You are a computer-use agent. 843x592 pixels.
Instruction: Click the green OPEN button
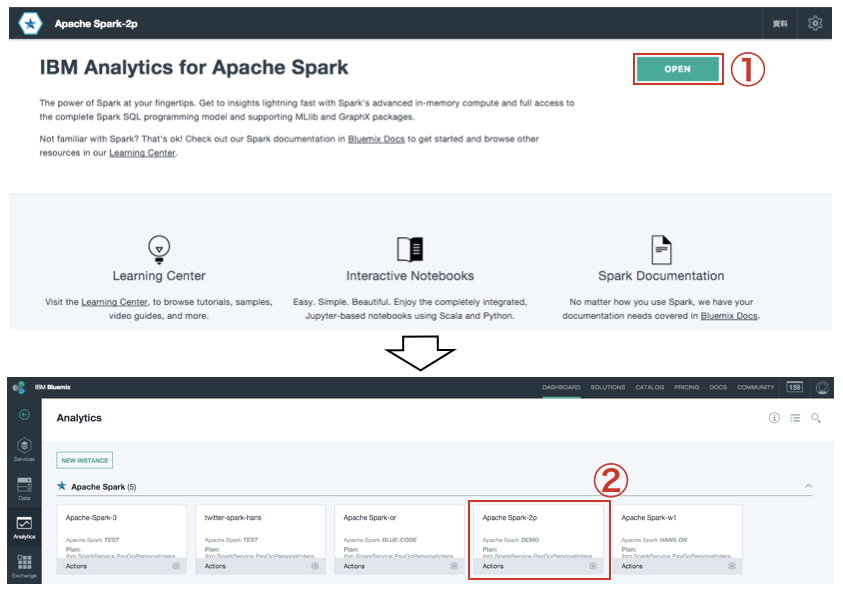tap(677, 69)
